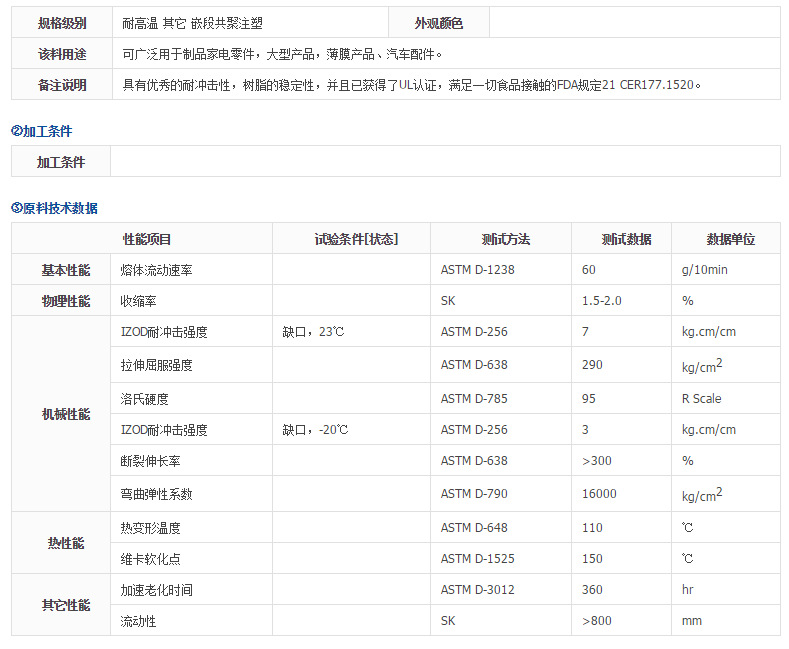
Task: Select the 可广泛用于制品家电零件 usage text
Action: [x=188, y=54]
